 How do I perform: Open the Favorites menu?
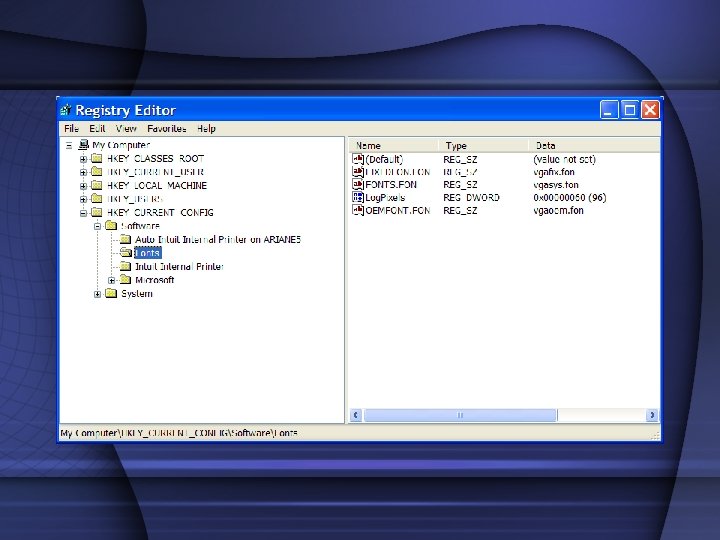tap(167, 129)
